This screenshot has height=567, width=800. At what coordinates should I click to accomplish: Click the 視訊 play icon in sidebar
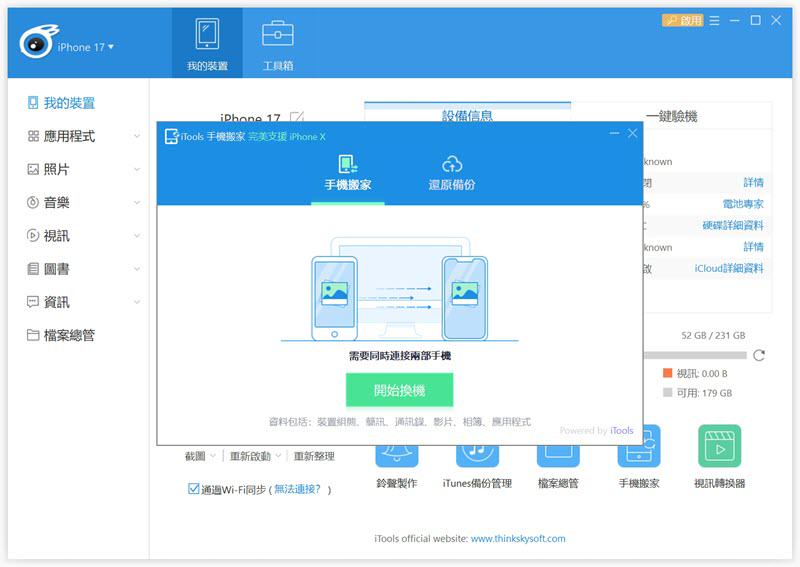[33, 235]
